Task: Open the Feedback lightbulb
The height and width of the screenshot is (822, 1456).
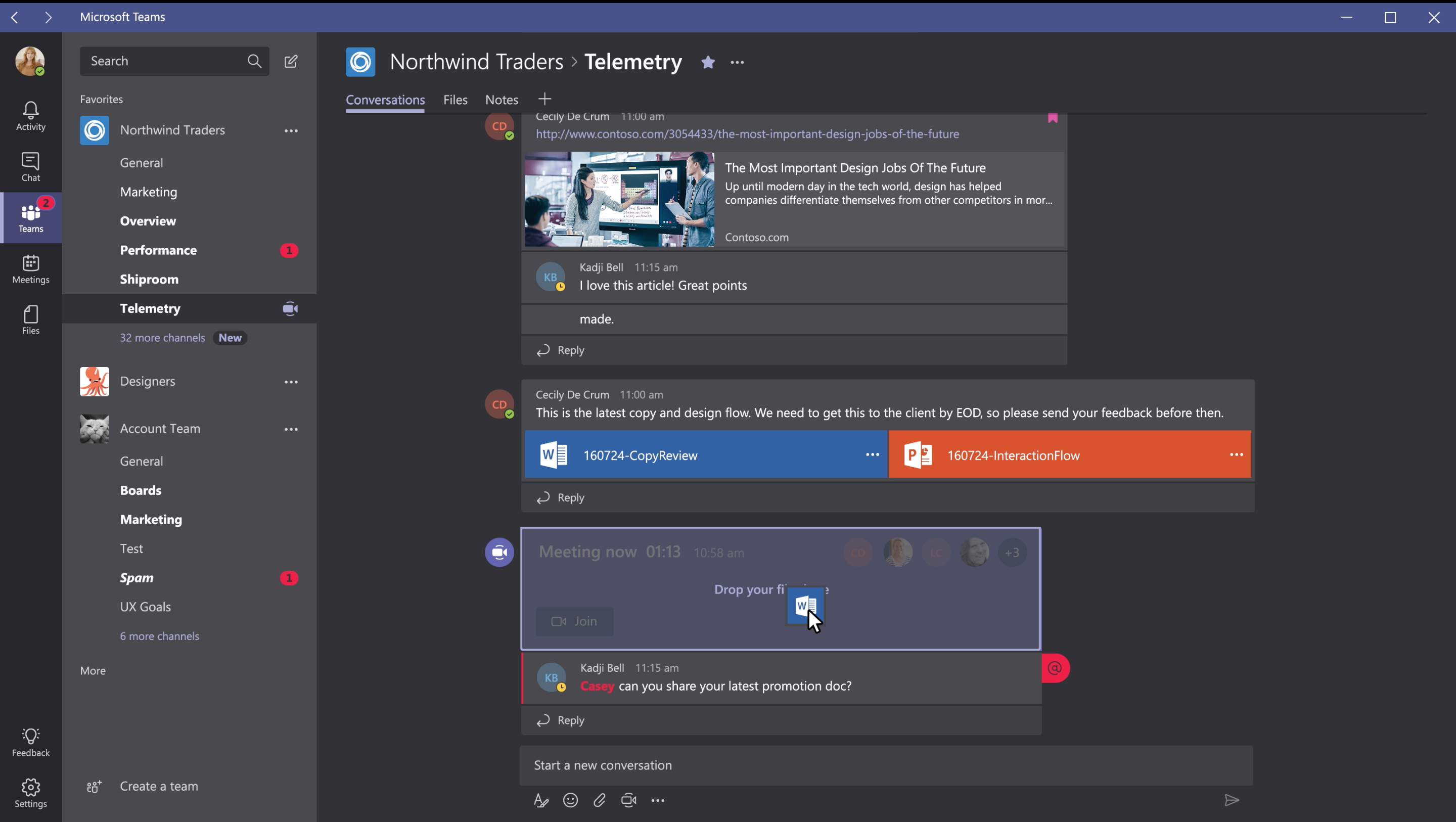Action: [x=30, y=742]
